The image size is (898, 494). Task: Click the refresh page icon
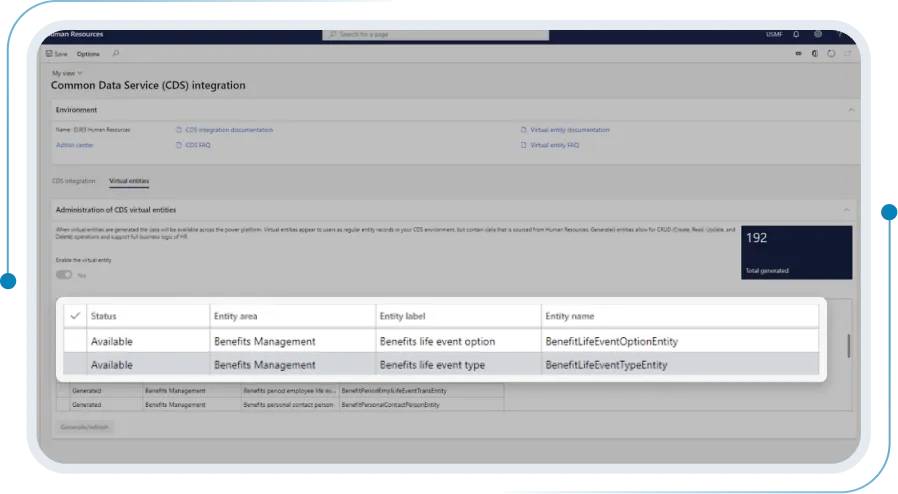pos(831,54)
